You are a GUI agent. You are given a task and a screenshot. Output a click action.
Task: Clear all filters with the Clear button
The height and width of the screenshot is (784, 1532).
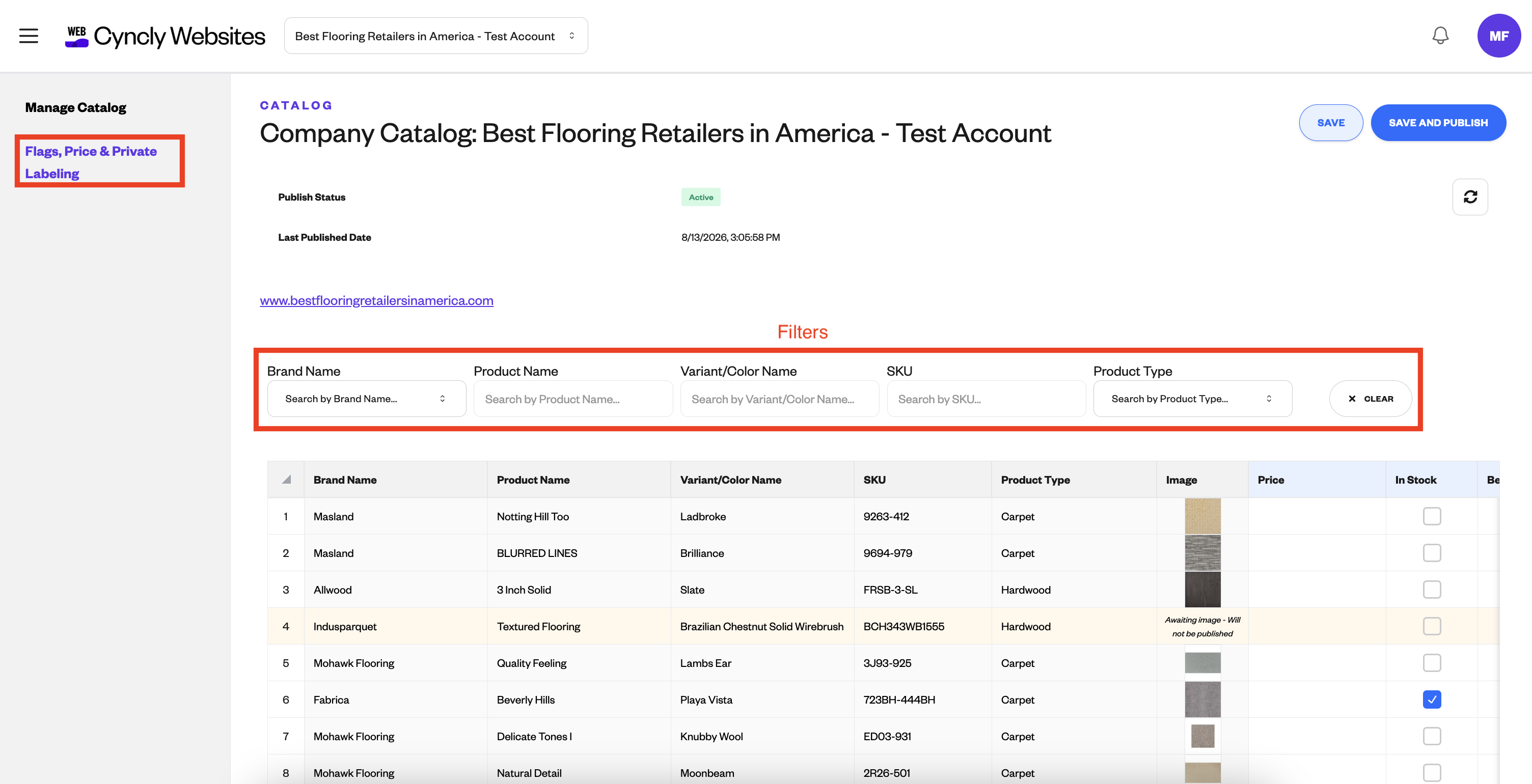tap(1370, 399)
